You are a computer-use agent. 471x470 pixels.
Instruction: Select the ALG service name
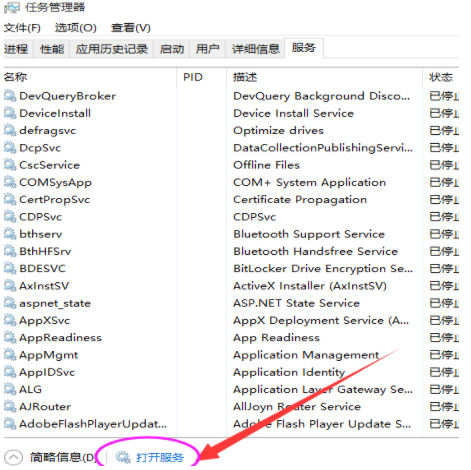pyautogui.click(x=31, y=389)
